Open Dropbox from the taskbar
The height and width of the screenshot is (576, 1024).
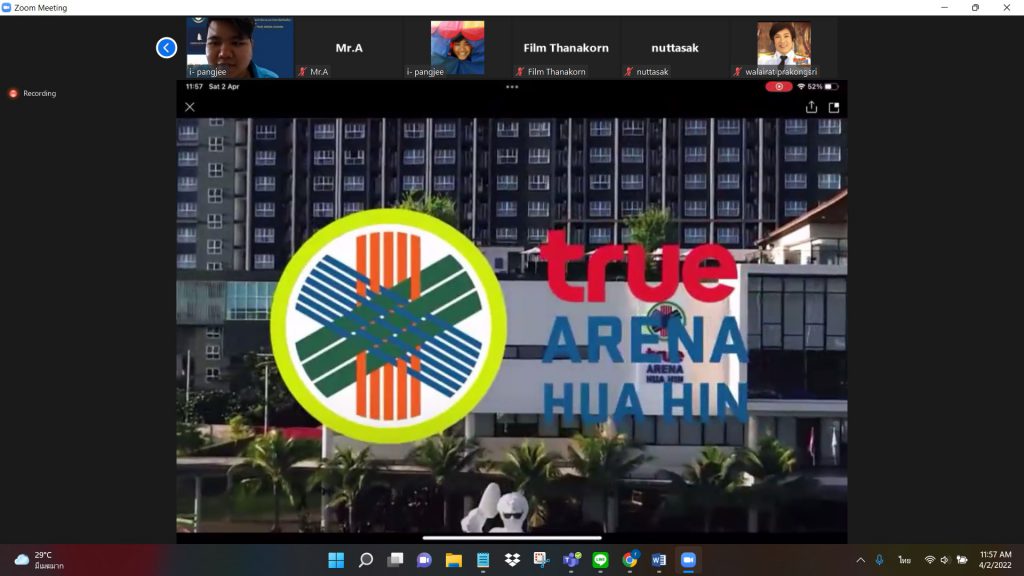[x=512, y=560]
